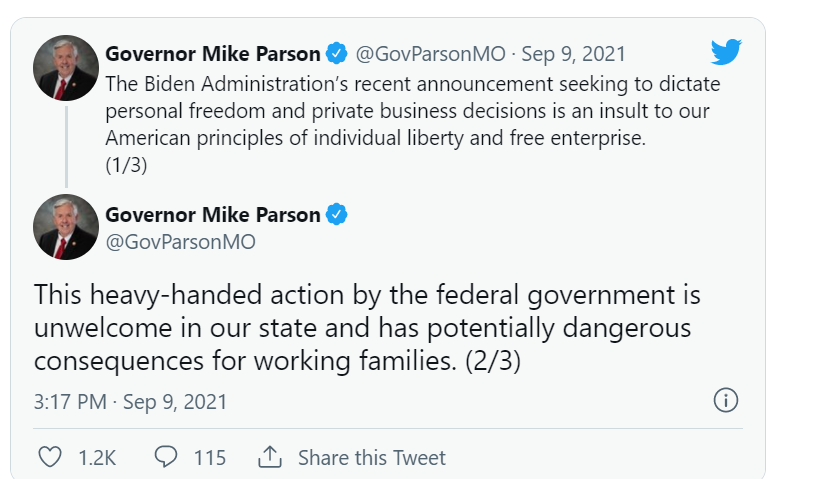Like the tweet with the heart icon
813x479 pixels.
49,457
